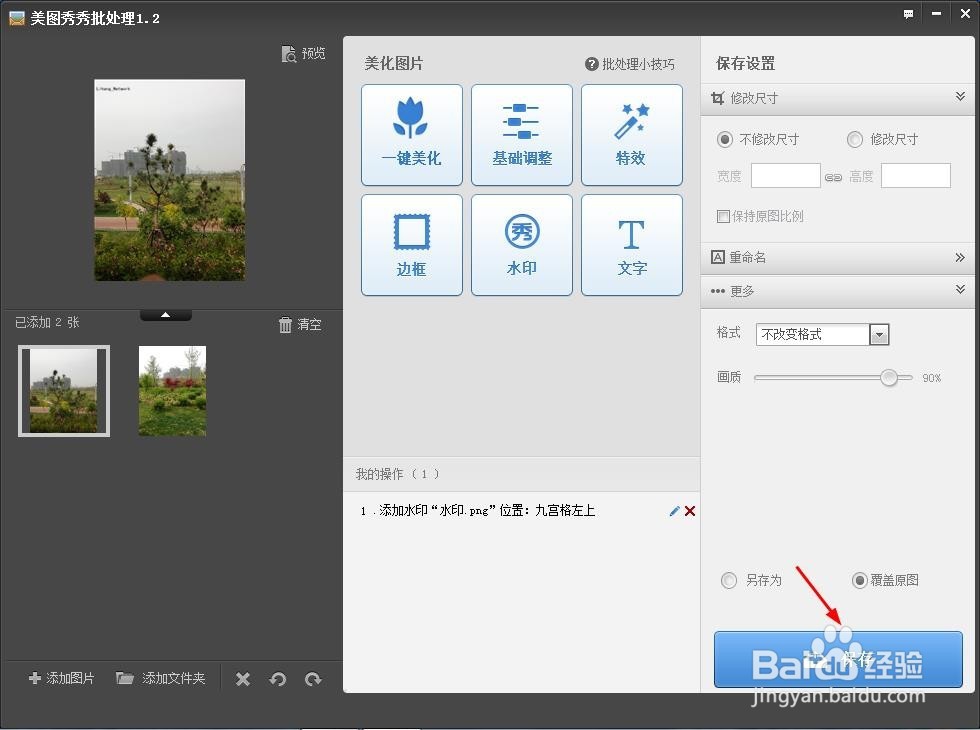Screen dimensions: 980x730
Task: Open the 文字 text tool
Action: (631, 245)
